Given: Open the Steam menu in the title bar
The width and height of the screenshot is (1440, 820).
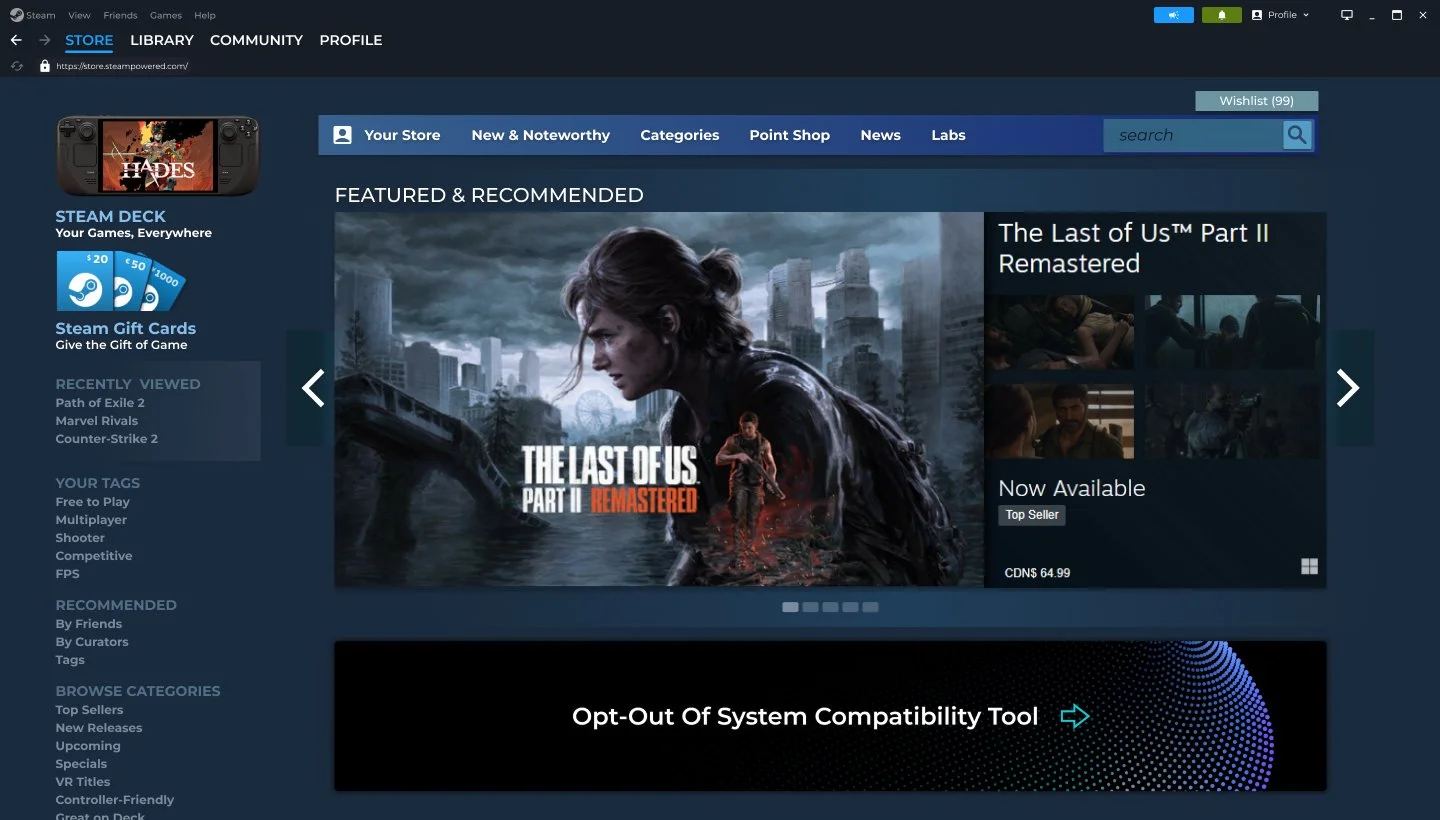Looking at the screenshot, I should click(x=41, y=15).
